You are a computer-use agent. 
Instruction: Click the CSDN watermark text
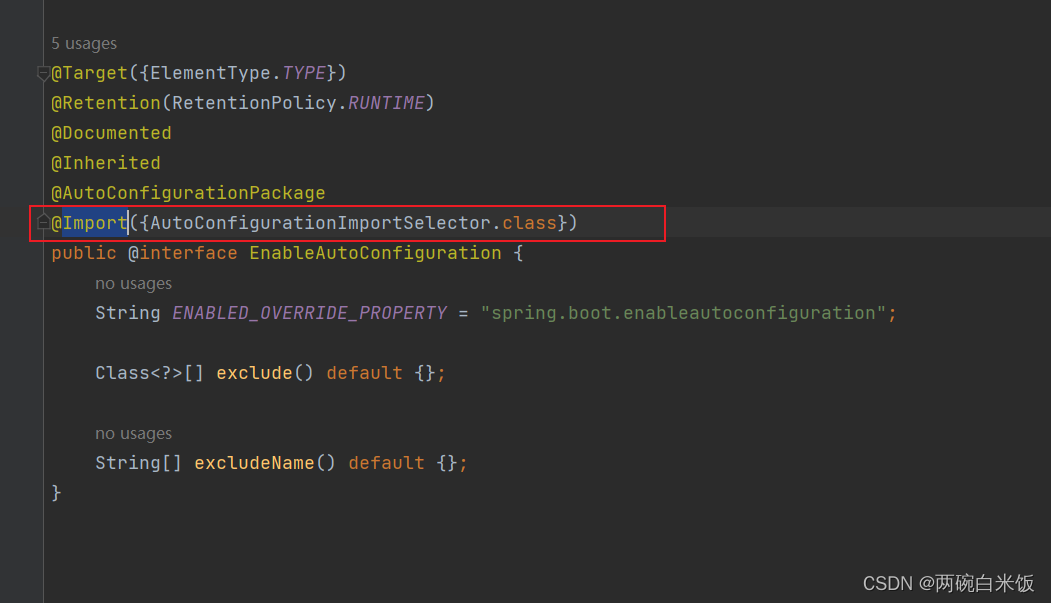(948, 583)
